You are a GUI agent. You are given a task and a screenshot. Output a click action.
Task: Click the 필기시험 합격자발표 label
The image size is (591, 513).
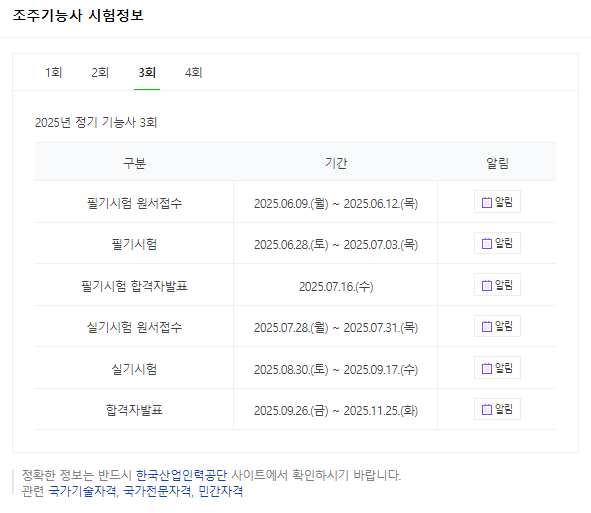coord(134,286)
